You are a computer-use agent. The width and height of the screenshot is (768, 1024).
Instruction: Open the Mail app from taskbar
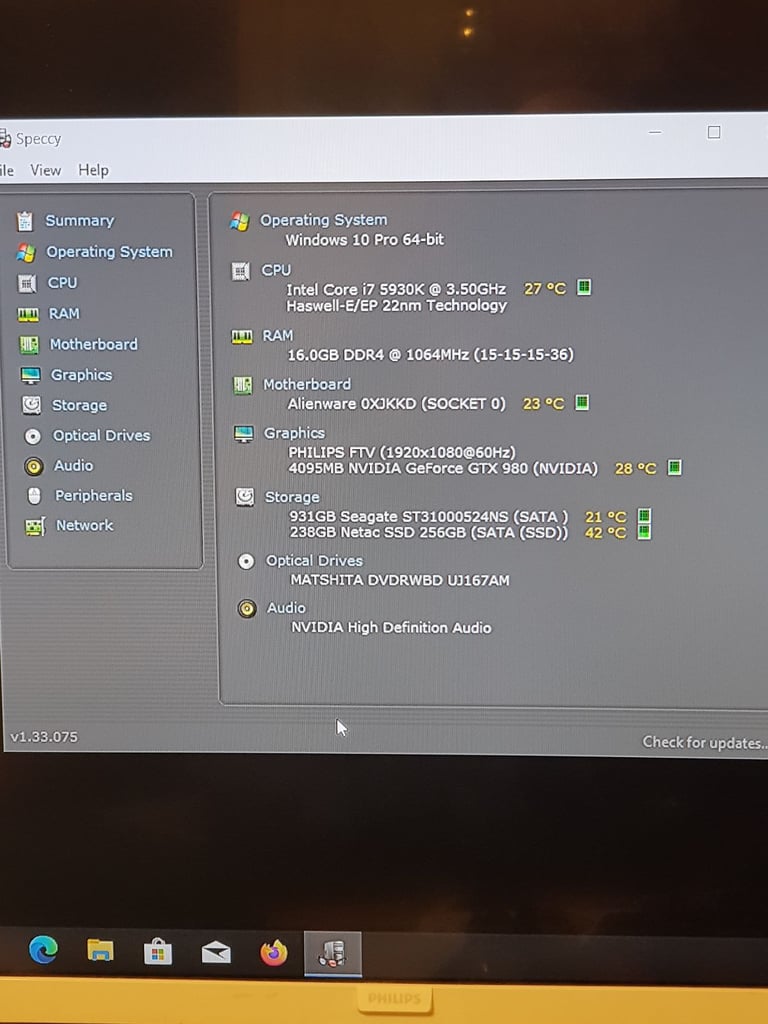216,953
